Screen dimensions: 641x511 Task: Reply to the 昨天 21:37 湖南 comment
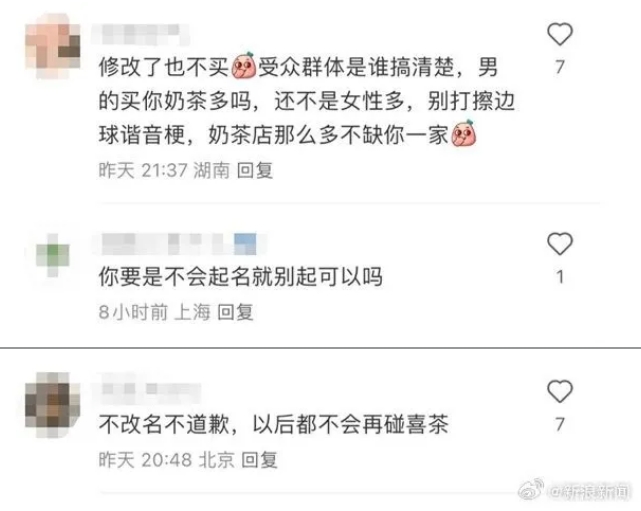click(255, 170)
